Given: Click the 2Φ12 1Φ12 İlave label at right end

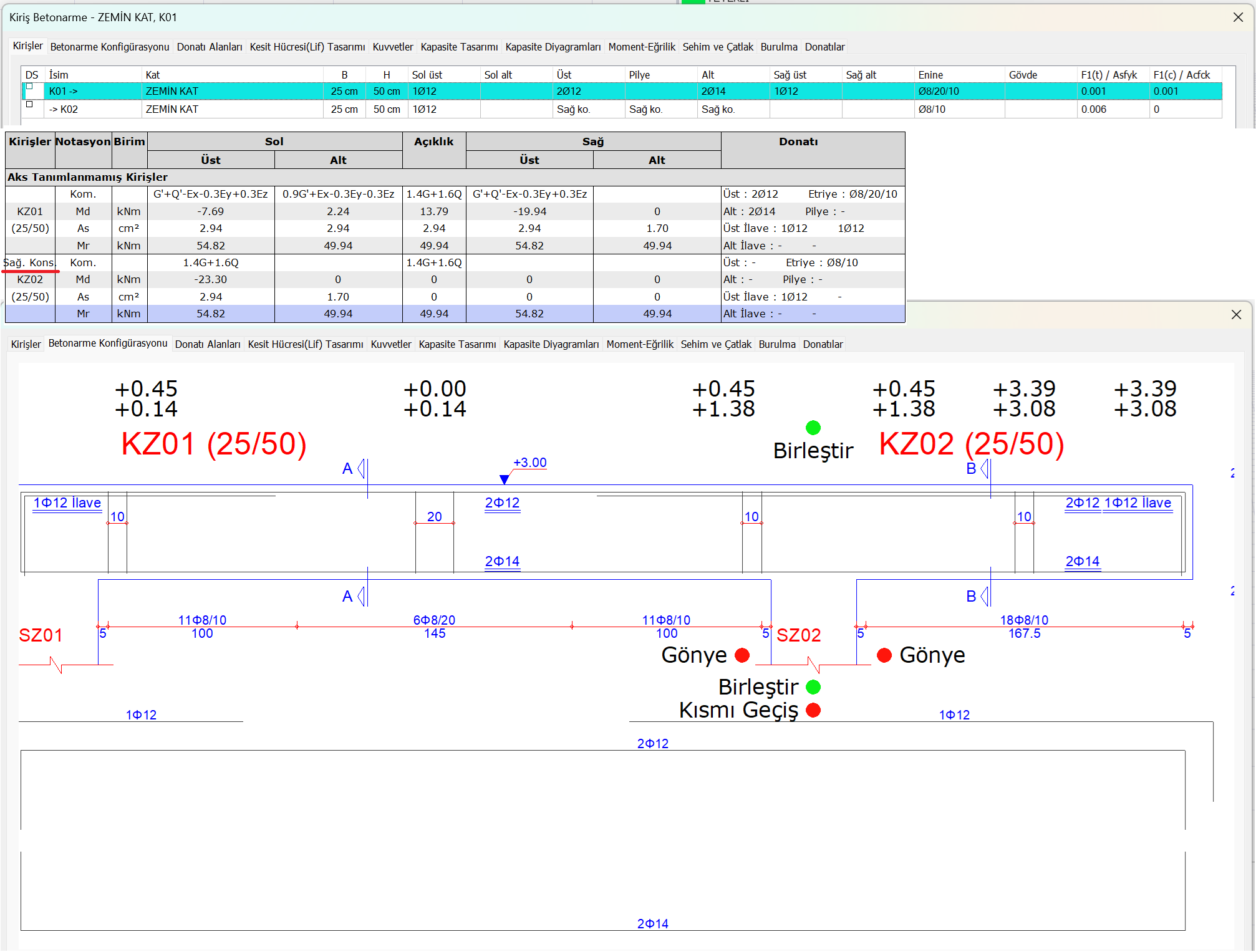Looking at the screenshot, I should [x=1118, y=502].
